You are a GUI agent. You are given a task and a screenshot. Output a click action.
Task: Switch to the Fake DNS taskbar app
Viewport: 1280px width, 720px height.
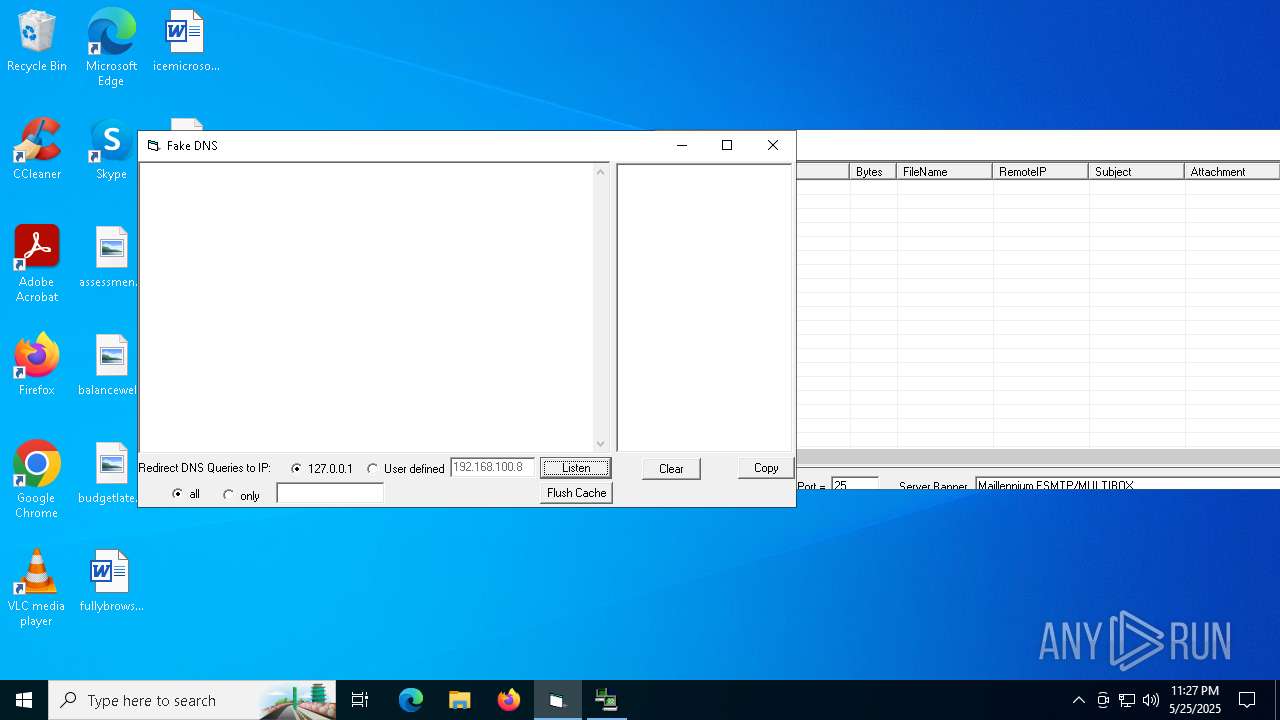pyautogui.click(x=557, y=700)
